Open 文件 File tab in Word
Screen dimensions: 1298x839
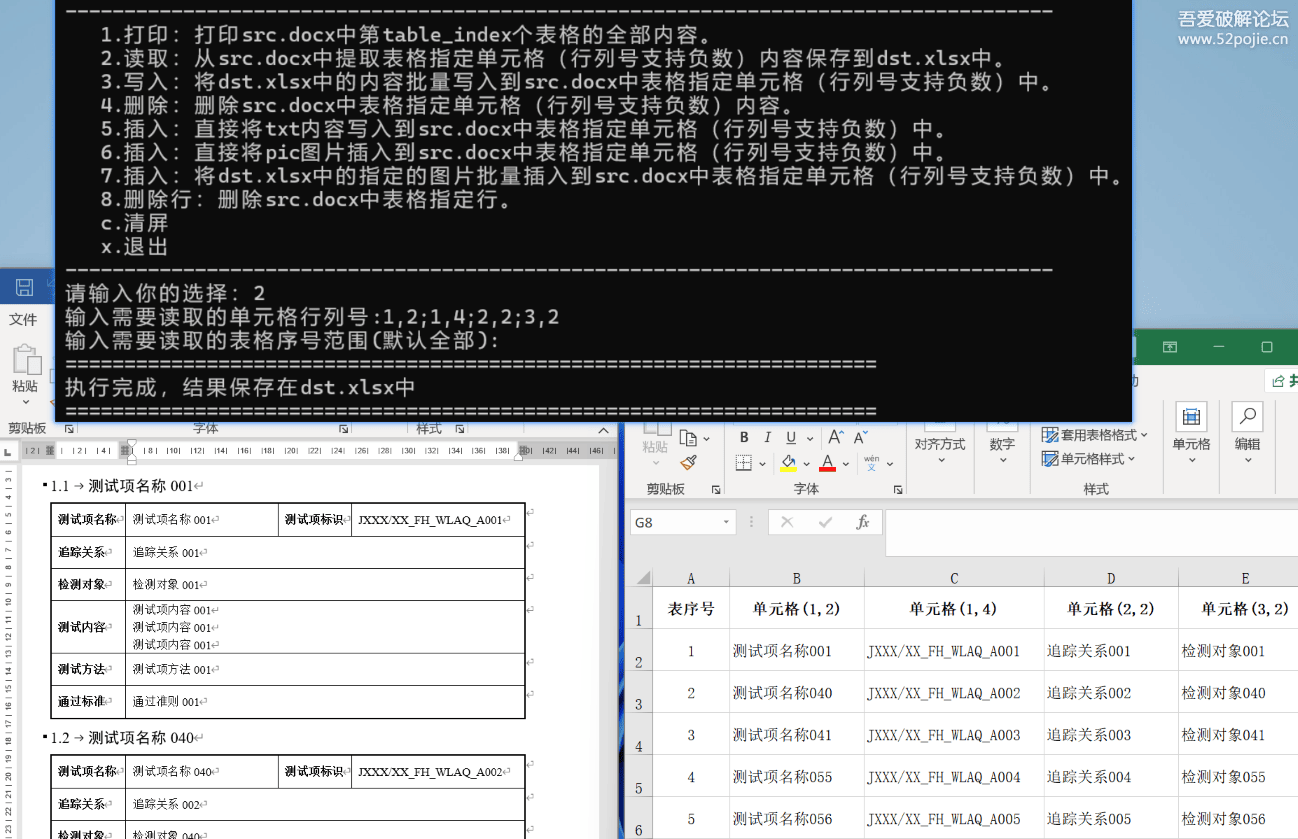tap(23, 320)
